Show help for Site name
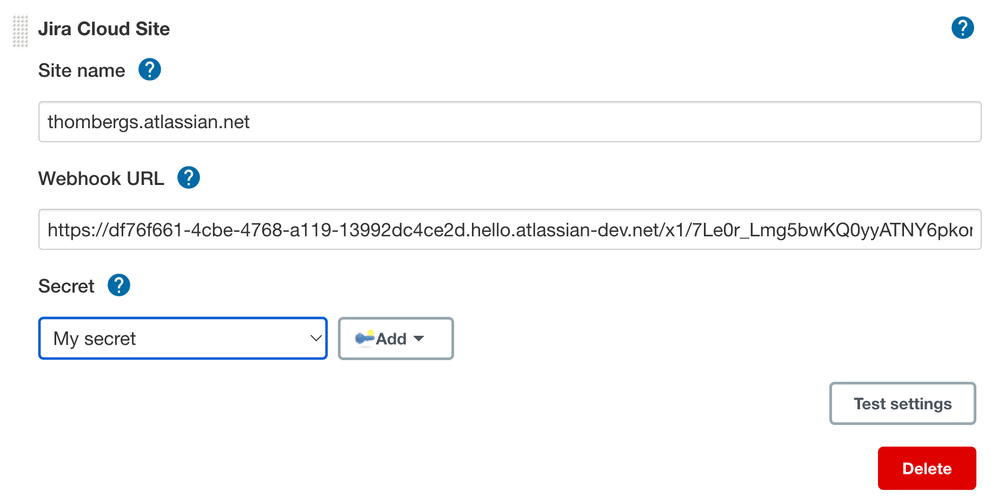 tap(150, 69)
